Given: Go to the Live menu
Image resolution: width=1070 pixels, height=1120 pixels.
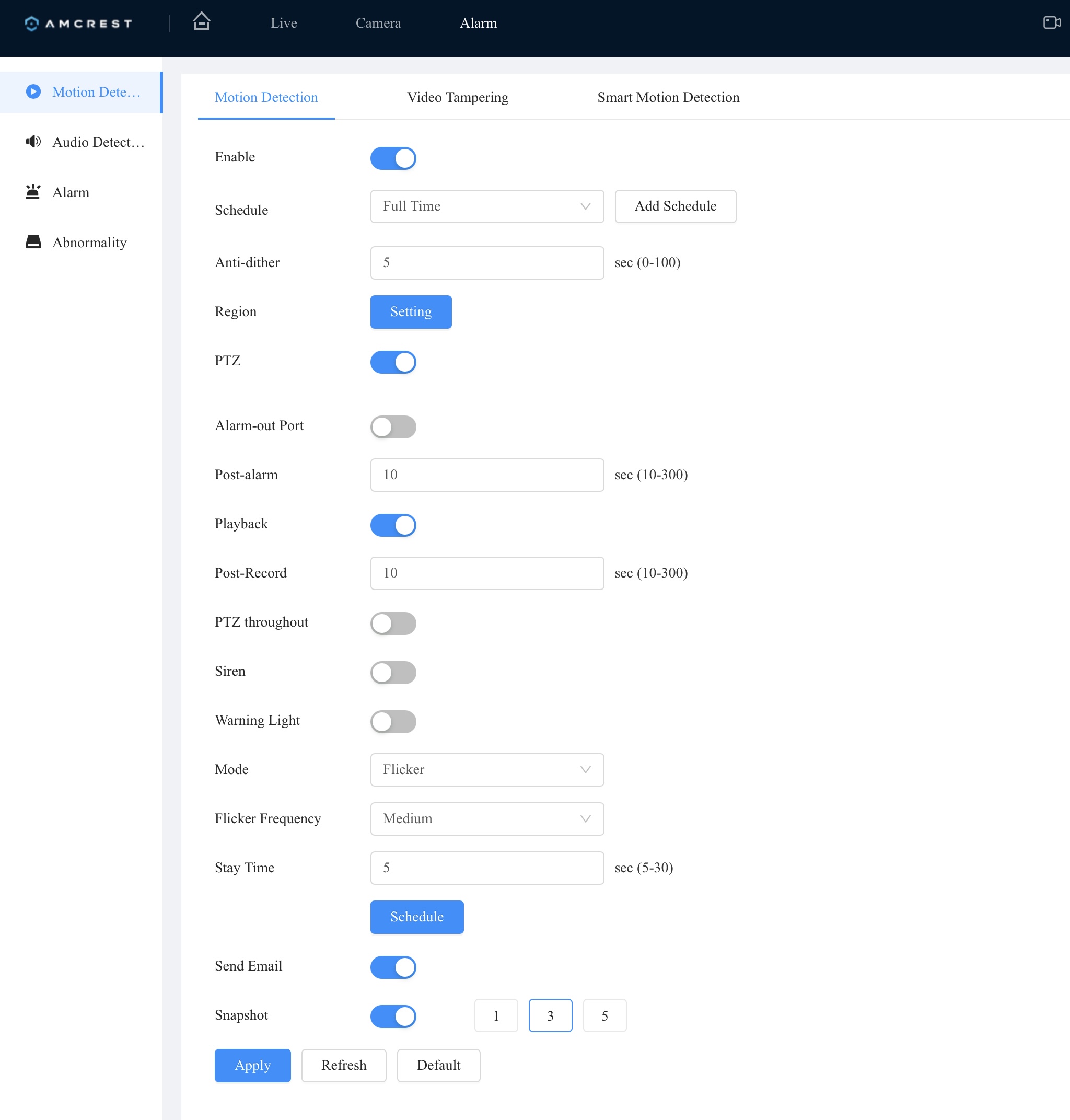Looking at the screenshot, I should (284, 23).
